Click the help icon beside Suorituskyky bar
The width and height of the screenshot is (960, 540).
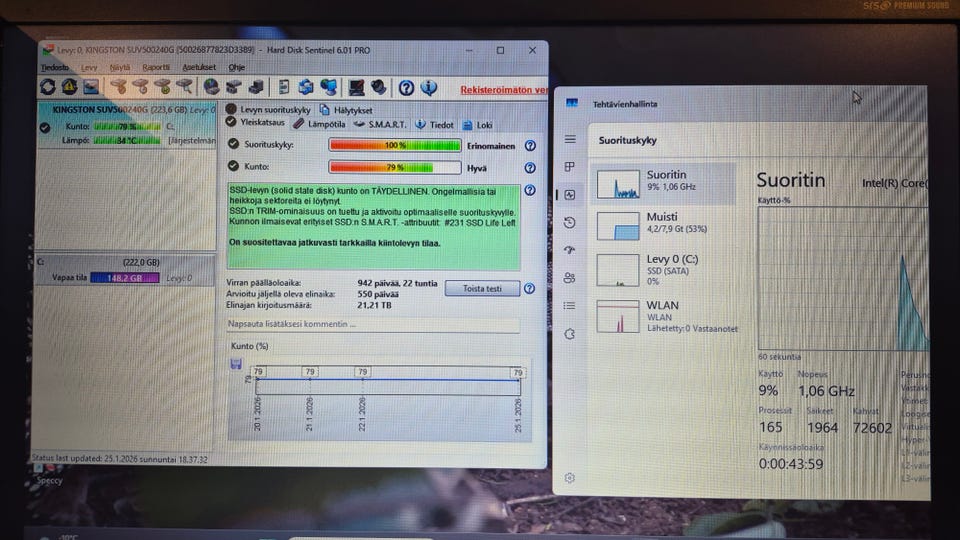tap(530, 146)
